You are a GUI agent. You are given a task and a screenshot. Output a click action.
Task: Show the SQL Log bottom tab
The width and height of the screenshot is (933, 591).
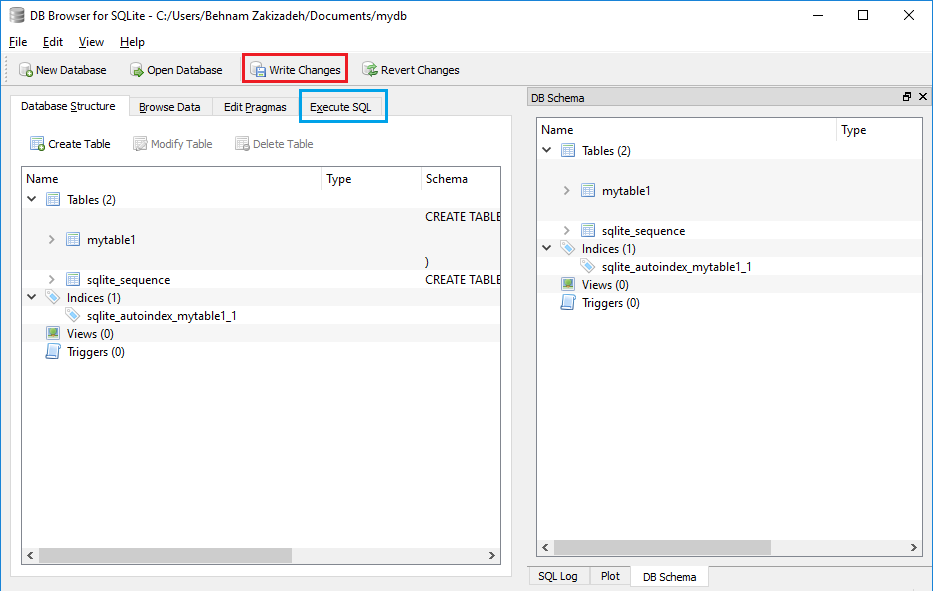[x=558, y=576]
